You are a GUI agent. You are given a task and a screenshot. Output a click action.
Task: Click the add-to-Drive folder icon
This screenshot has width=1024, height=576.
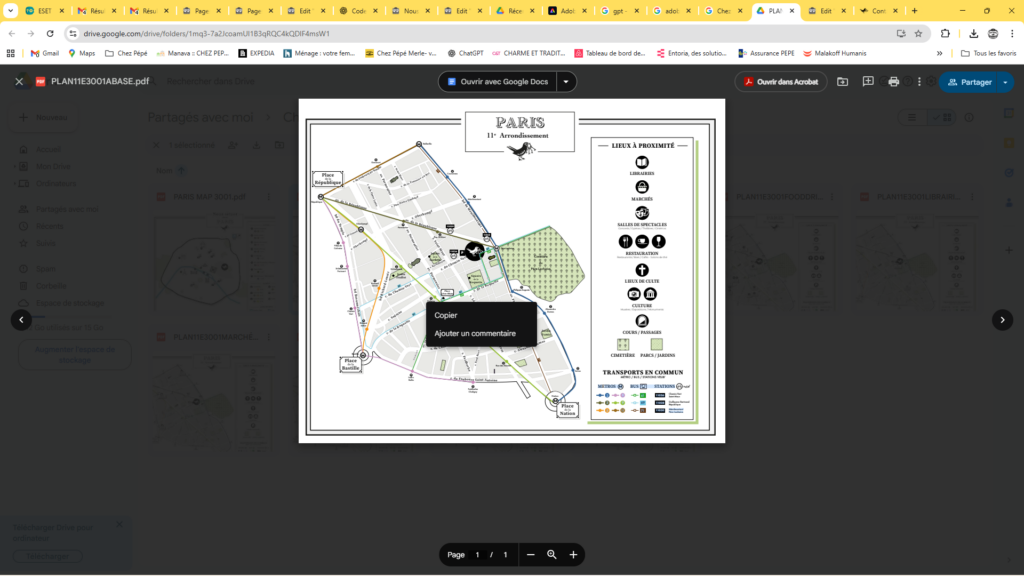(x=843, y=82)
